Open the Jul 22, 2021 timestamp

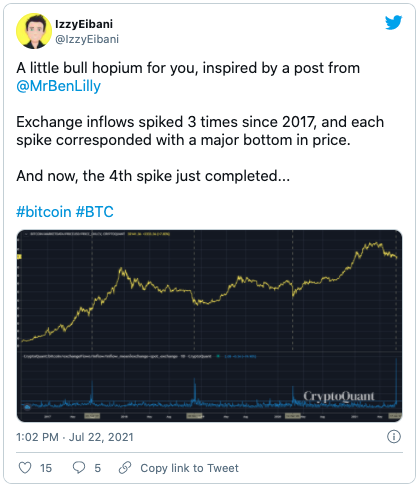click(101, 437)
